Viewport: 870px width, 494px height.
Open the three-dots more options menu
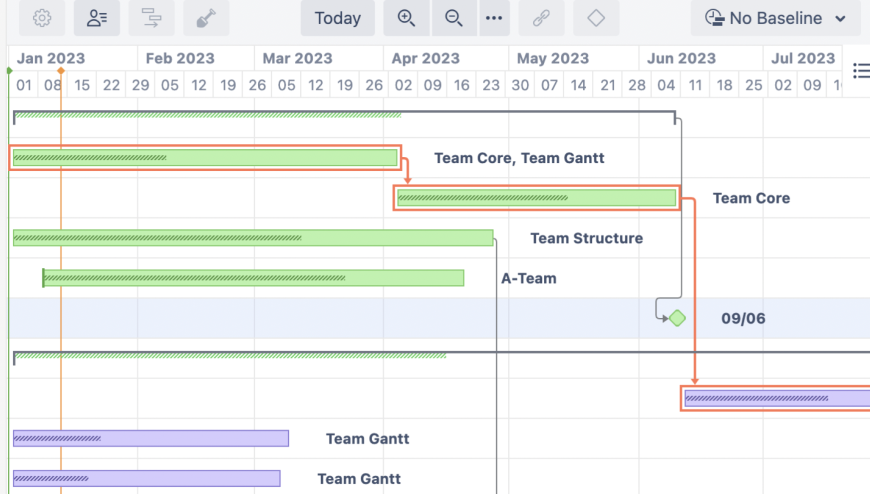494,18
